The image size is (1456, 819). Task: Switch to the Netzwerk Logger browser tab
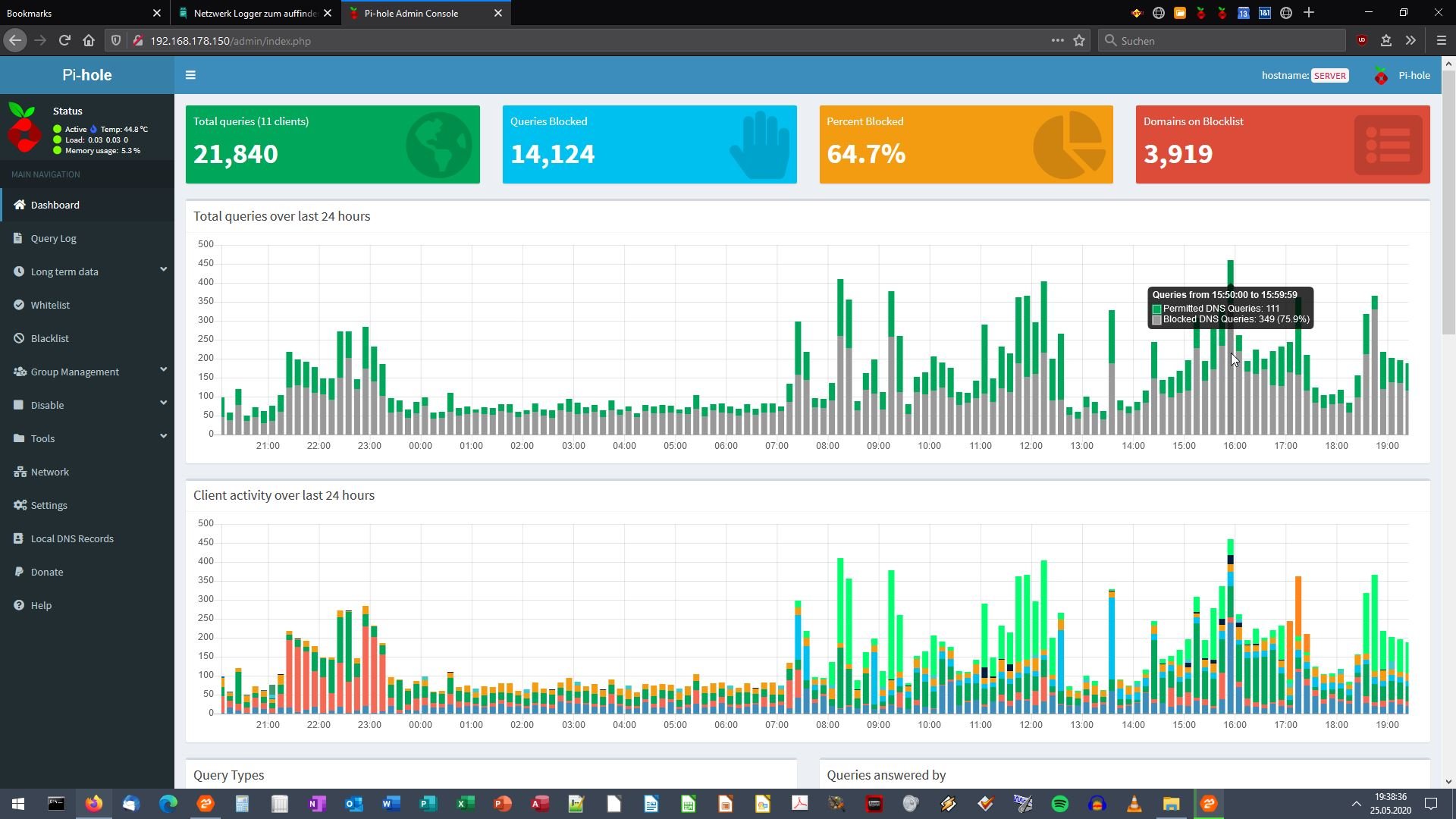click(255, 13)
